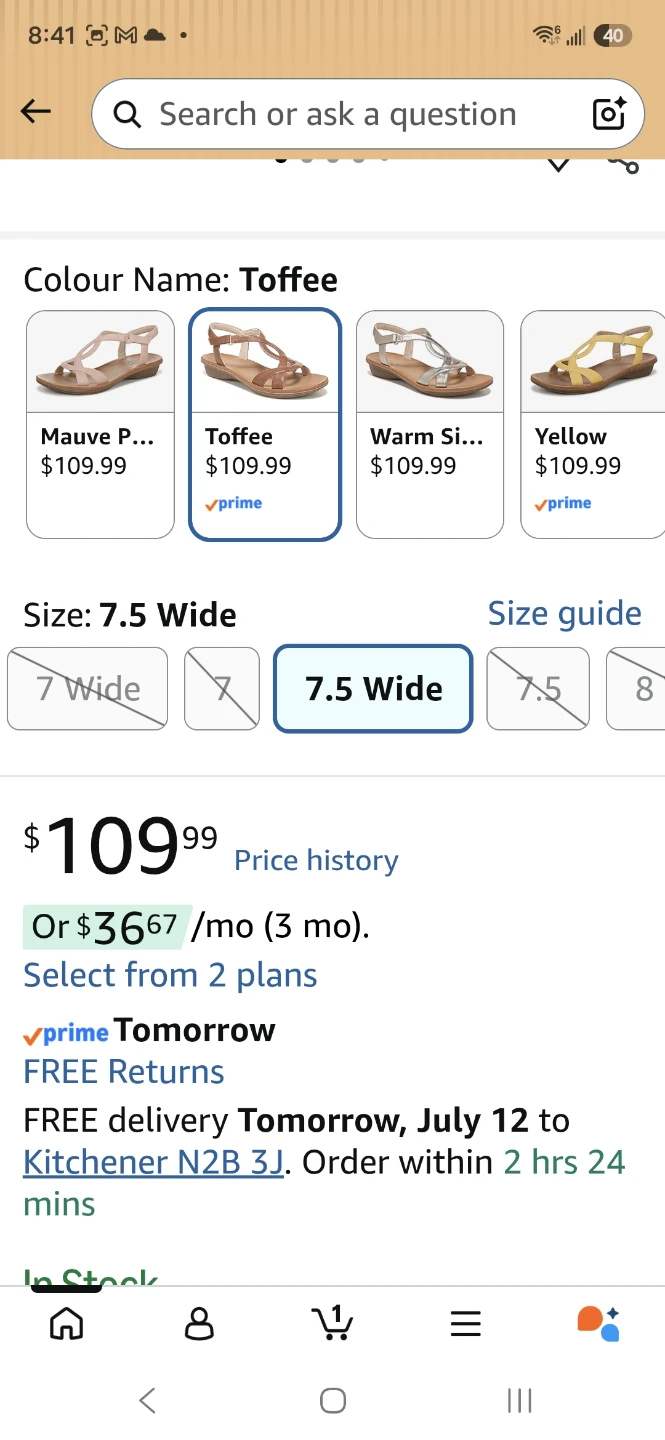The height and width of the screenshot is (1440, 665).
Task: Tap the wishlist heart icon
Action: pos(558,164)
